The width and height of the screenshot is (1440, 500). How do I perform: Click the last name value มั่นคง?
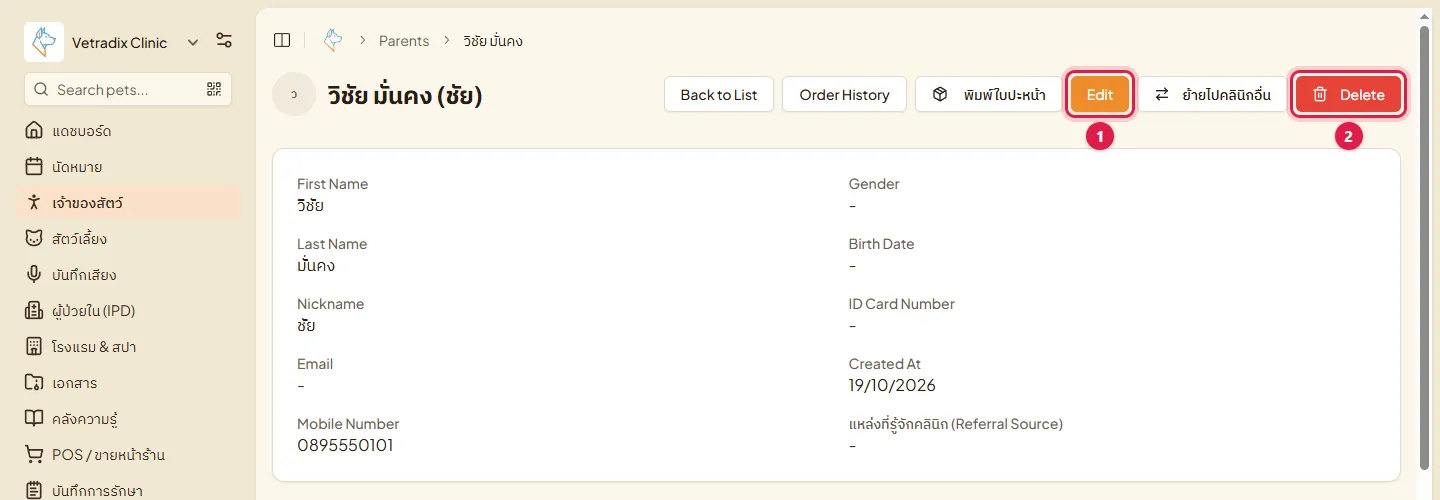pos(316,265)
